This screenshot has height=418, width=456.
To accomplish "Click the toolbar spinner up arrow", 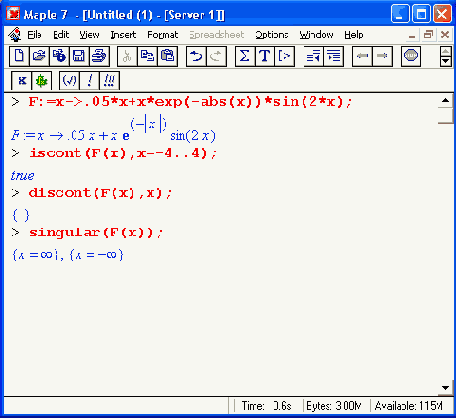I will point(446,52).
